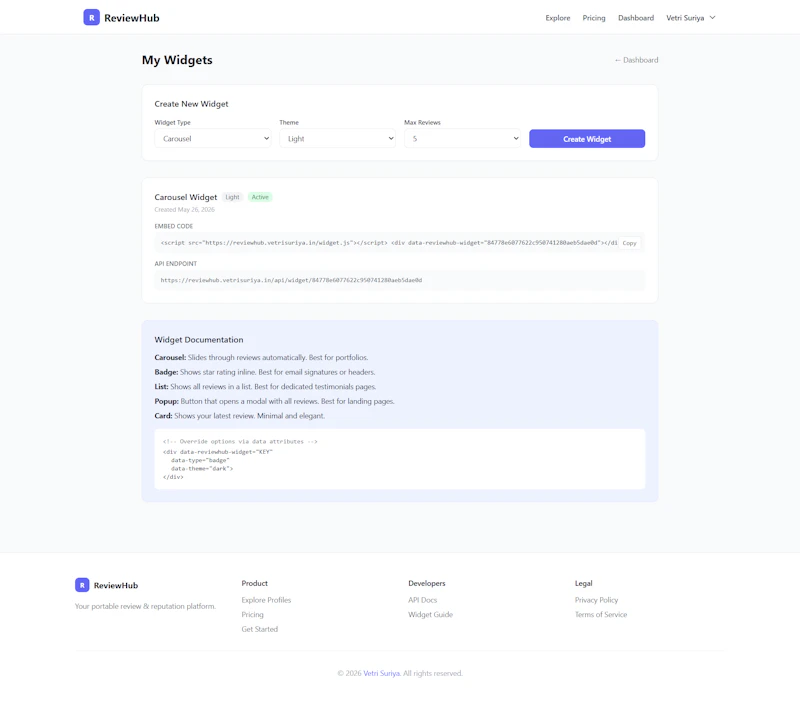This screenshot has width=800, height=703.
Task: Open the Widget Type dropdown
Action: (x=213, y=138)
